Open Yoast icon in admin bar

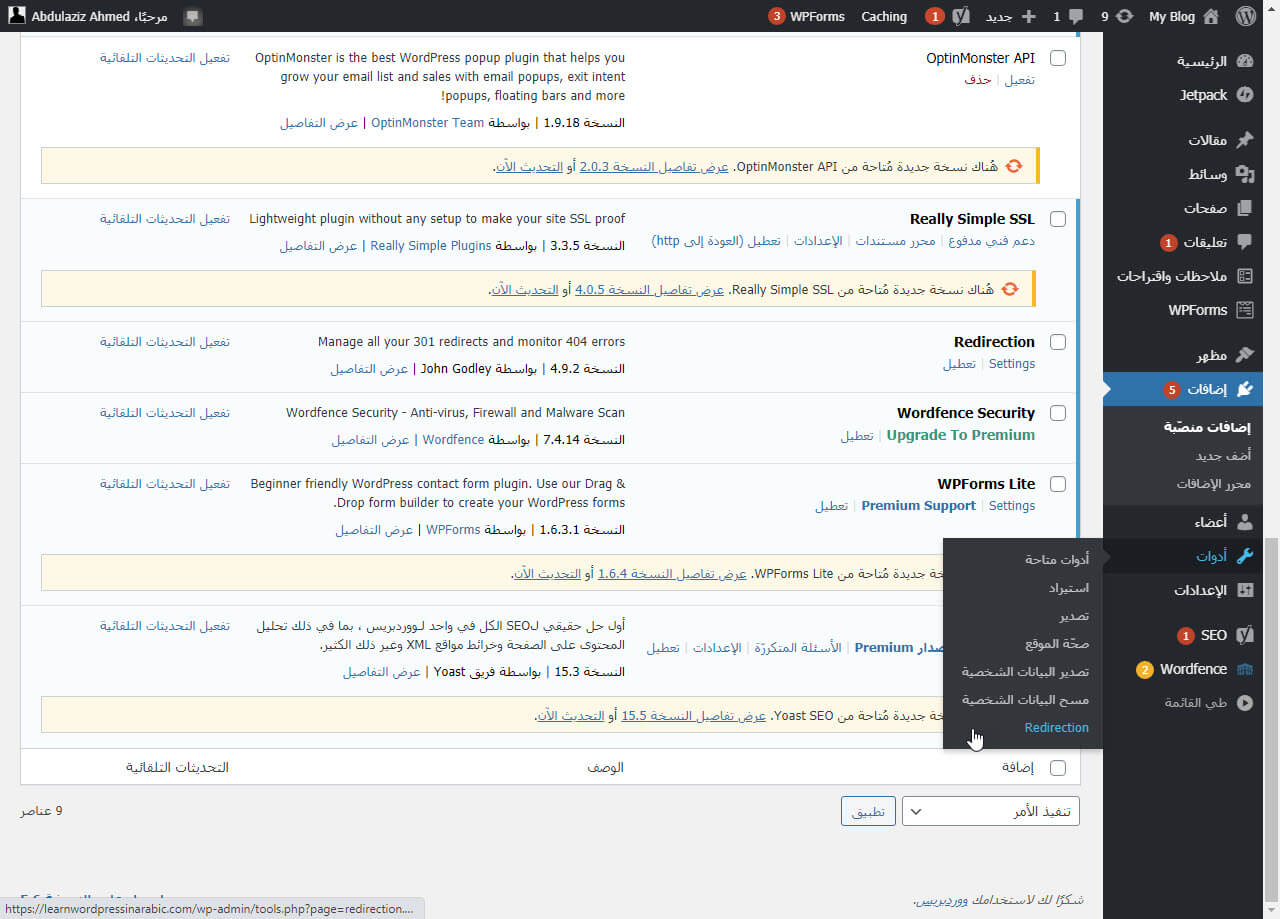click(x=961, y=16)
